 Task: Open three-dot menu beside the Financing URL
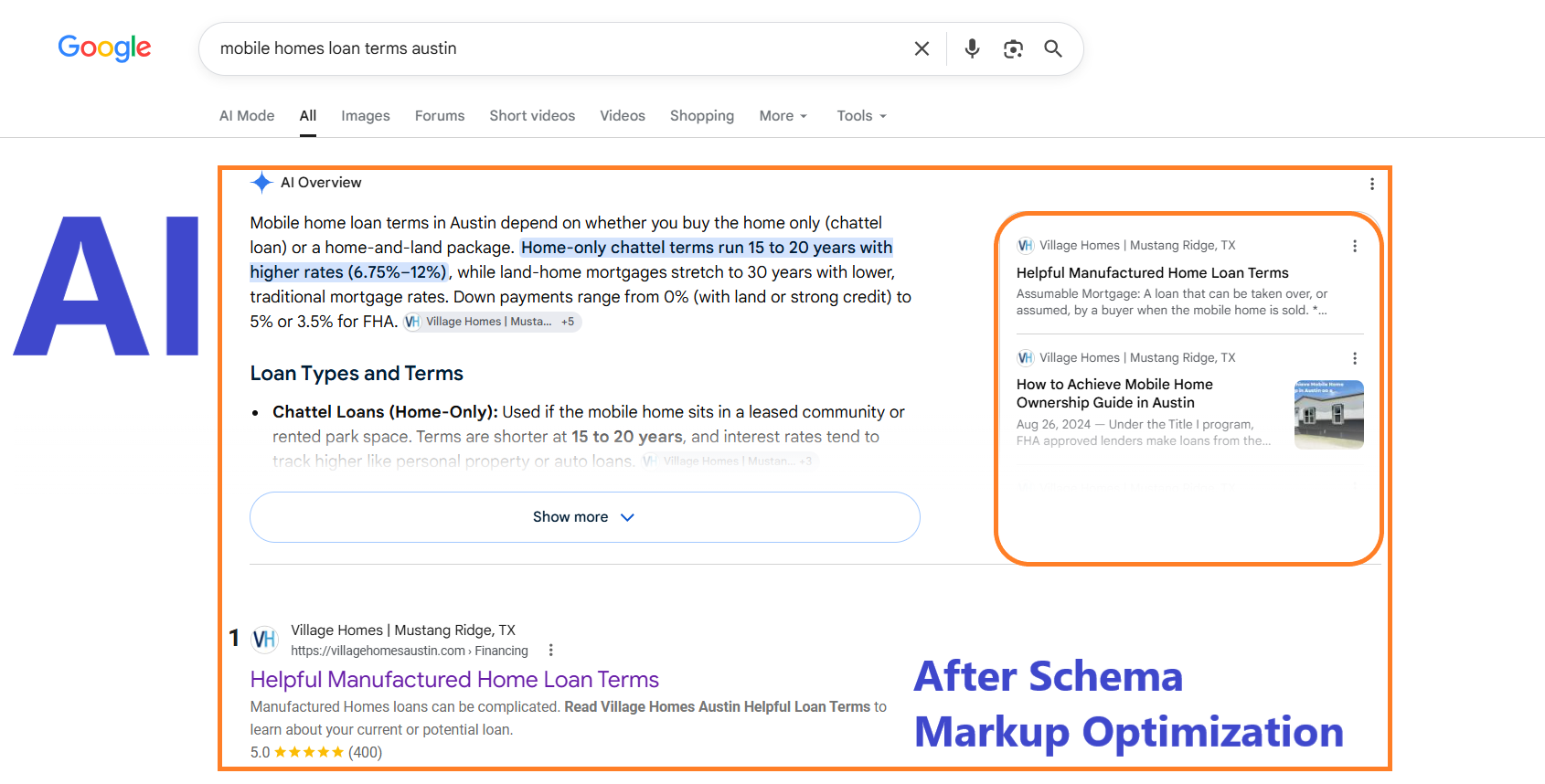coord(550,651)
